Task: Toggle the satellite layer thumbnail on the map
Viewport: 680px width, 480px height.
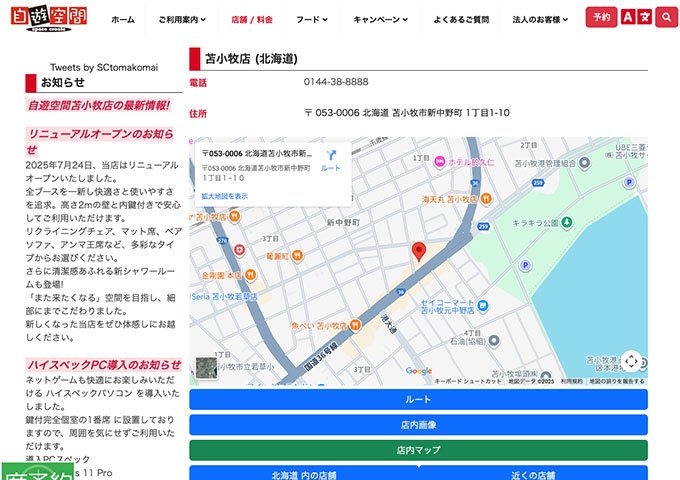Action: [206, 368]
